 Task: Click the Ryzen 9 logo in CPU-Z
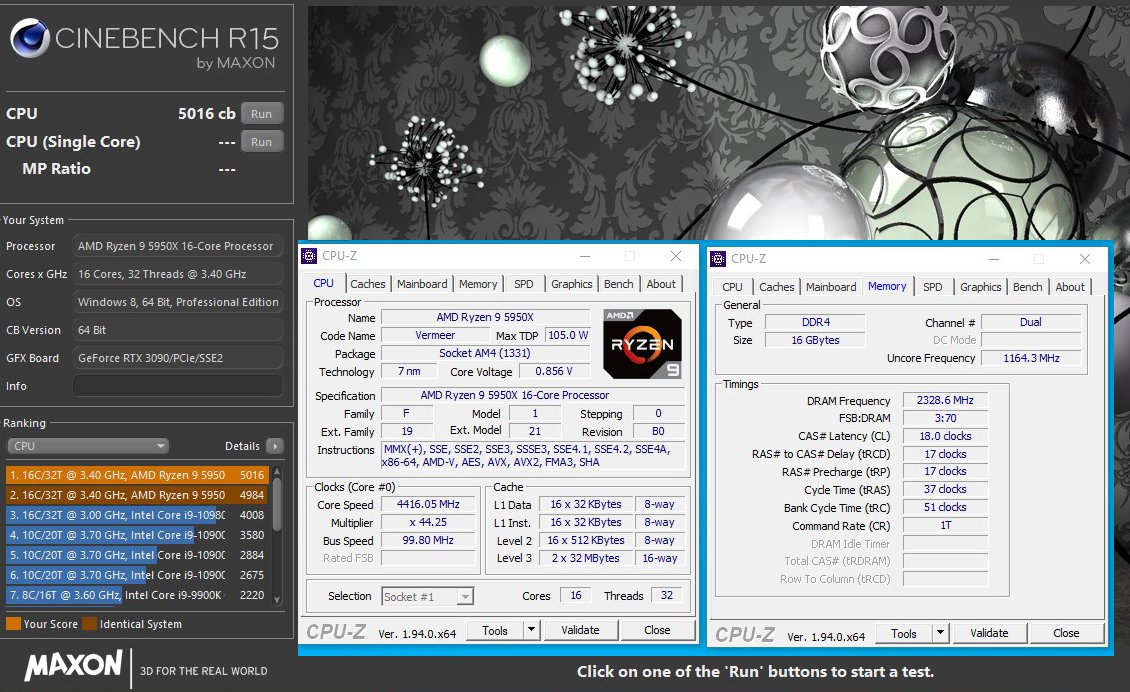[642, 344]
